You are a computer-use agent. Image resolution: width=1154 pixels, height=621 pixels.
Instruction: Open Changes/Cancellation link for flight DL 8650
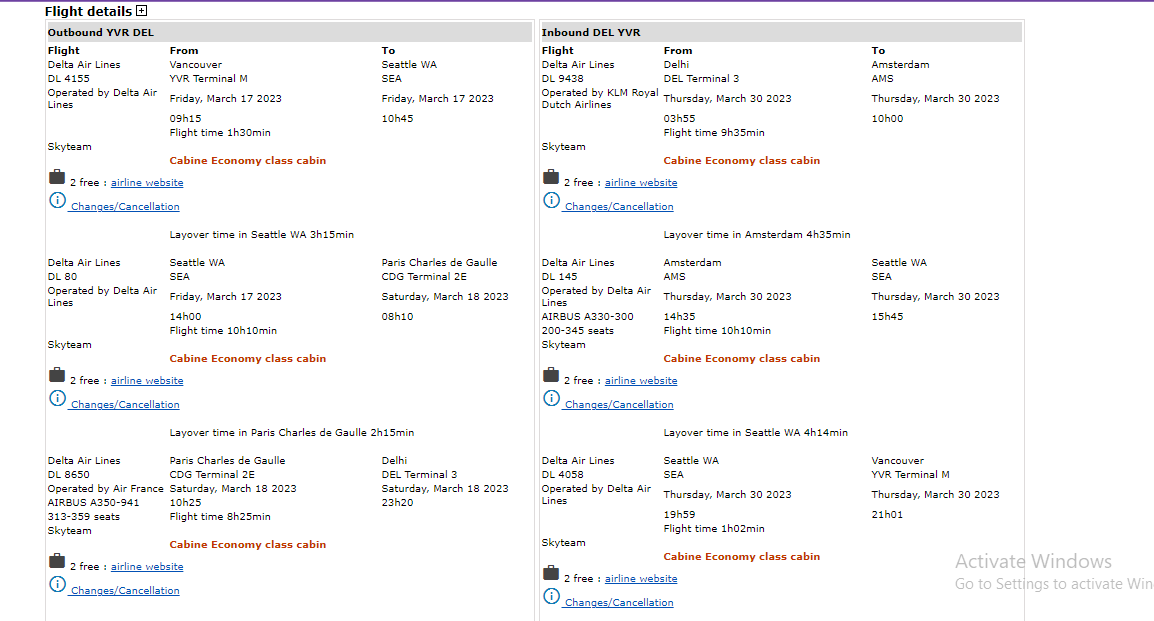125,591
